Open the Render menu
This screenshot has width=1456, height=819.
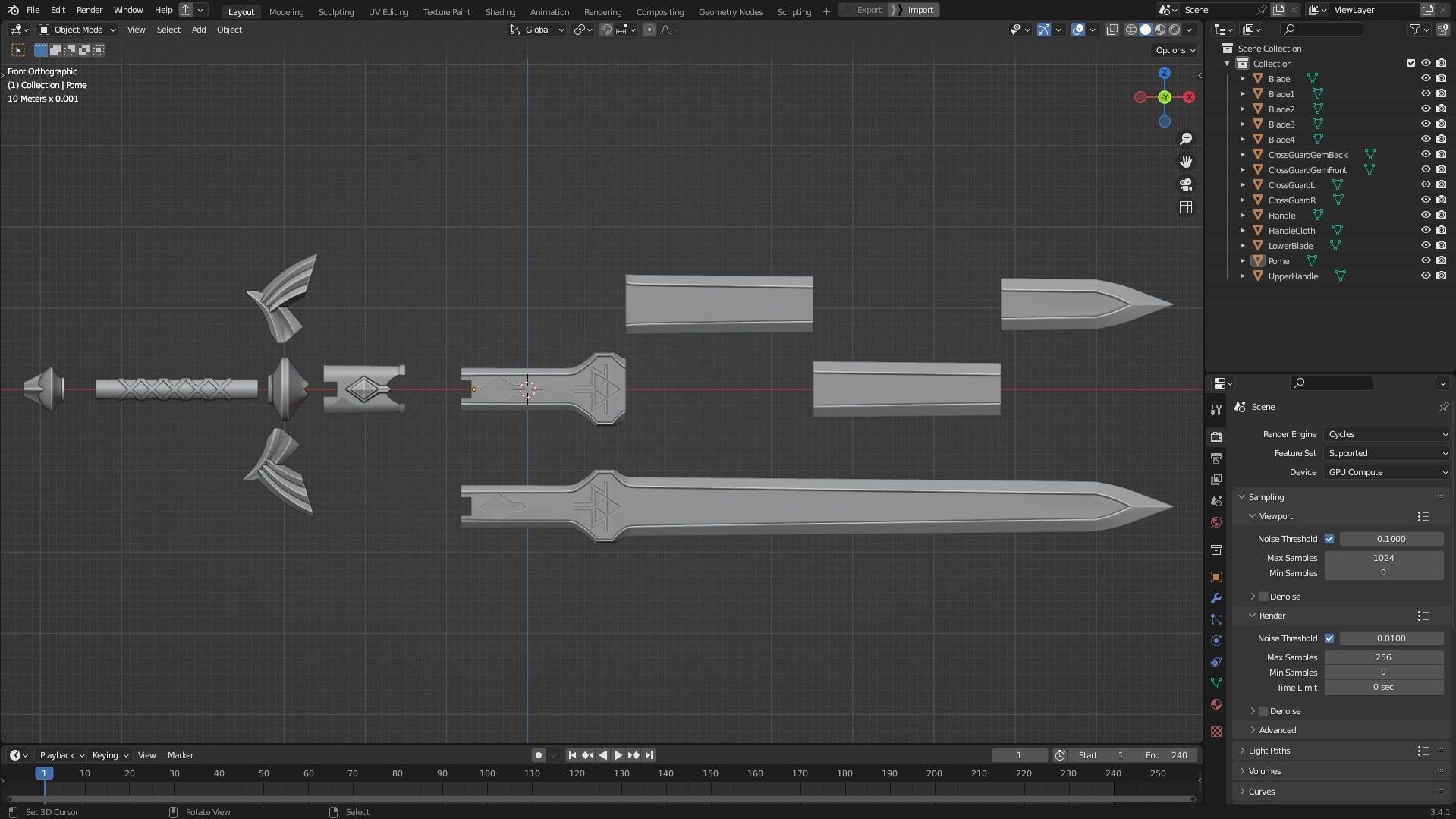click(90, 10)
